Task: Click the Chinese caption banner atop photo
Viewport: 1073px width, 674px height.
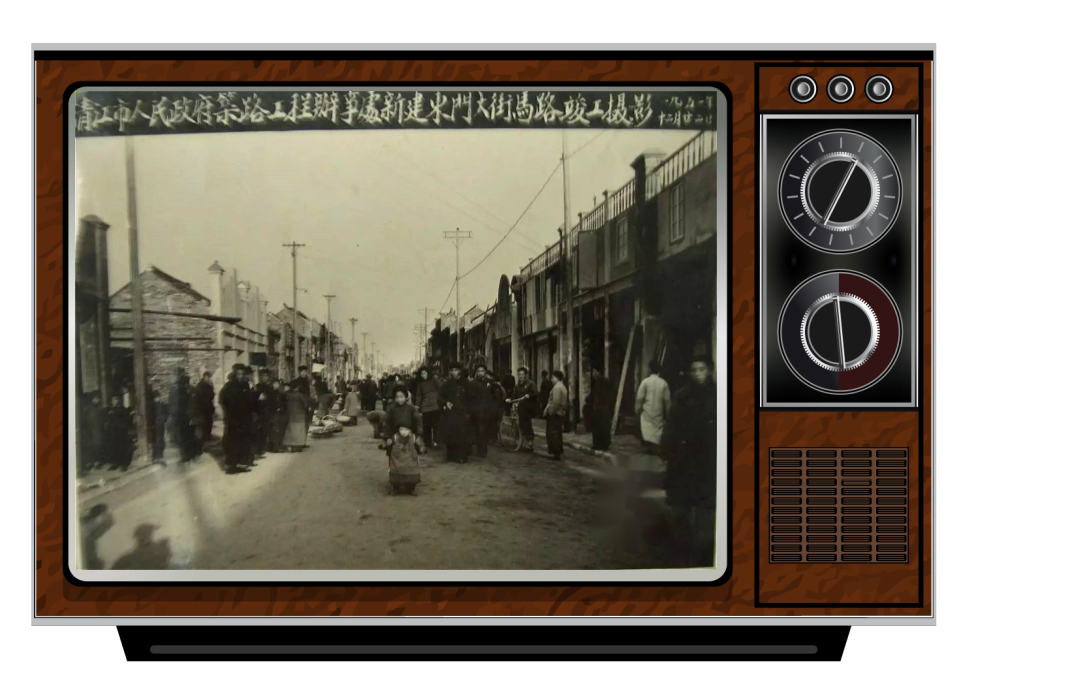Action: 396,110
